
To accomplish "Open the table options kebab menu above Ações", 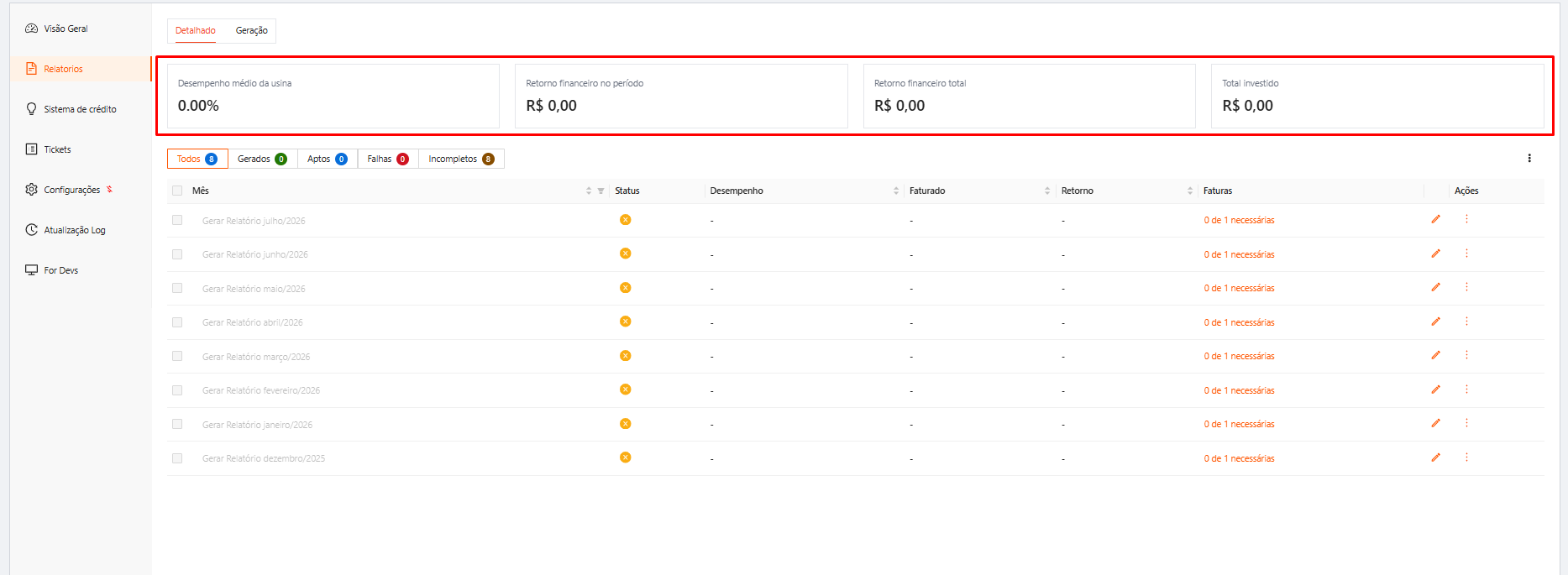I will point(1529,159).
